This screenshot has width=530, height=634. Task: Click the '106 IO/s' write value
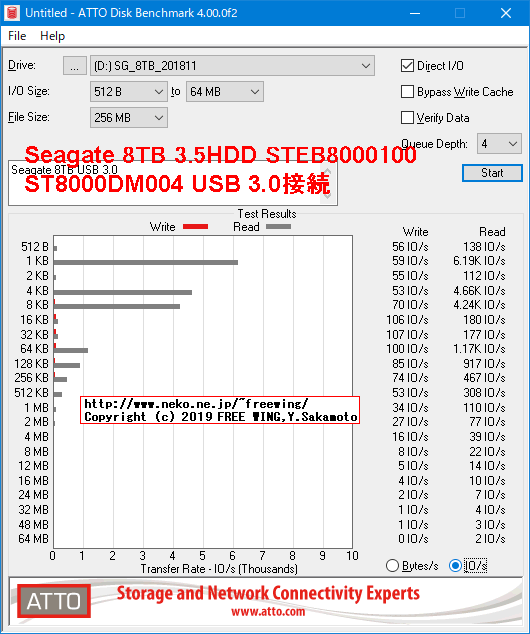click(x=407, y=320)
